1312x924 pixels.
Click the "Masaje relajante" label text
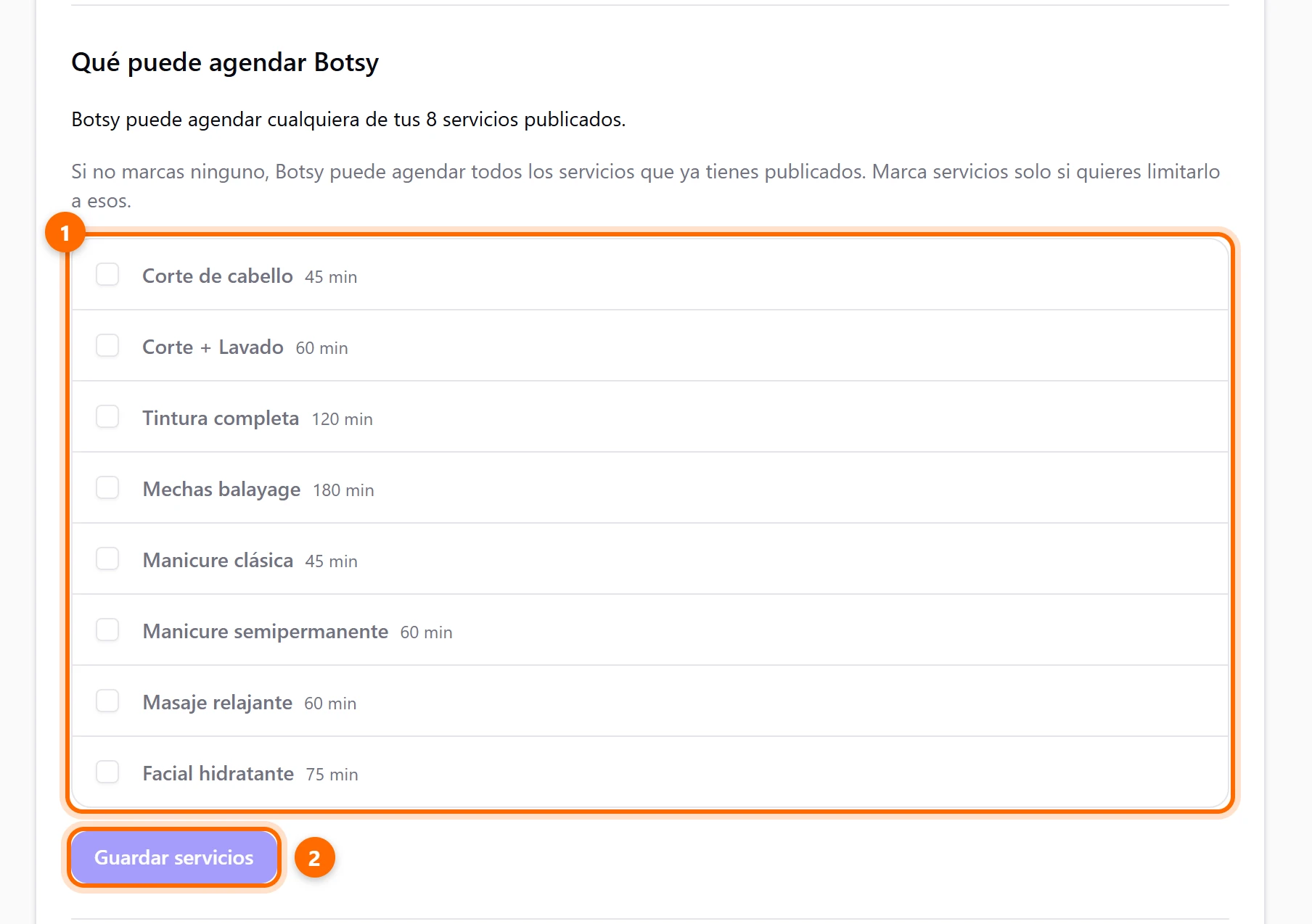(218, 703)
